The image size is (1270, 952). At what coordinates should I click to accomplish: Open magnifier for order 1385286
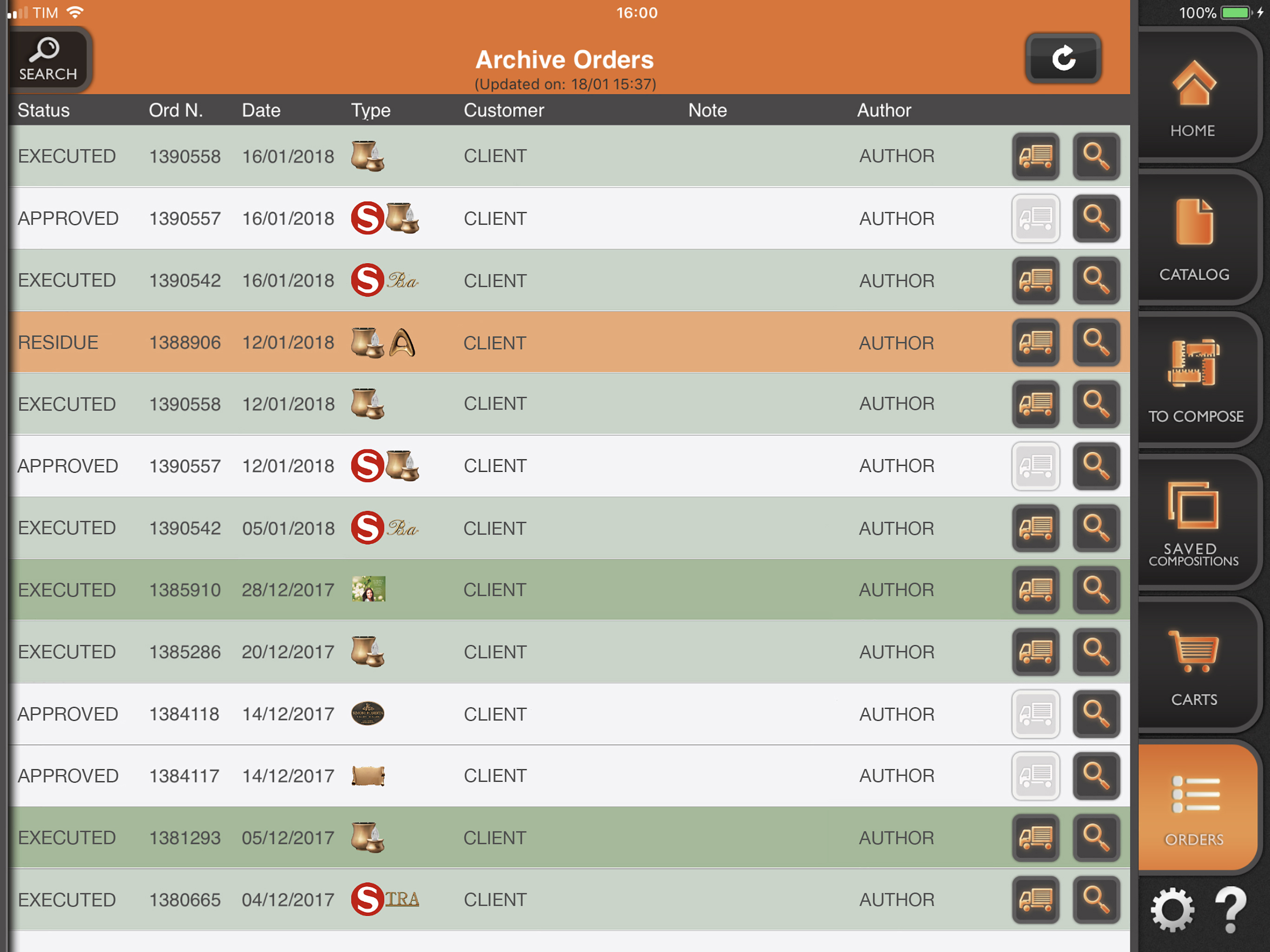pos(1096,652)
